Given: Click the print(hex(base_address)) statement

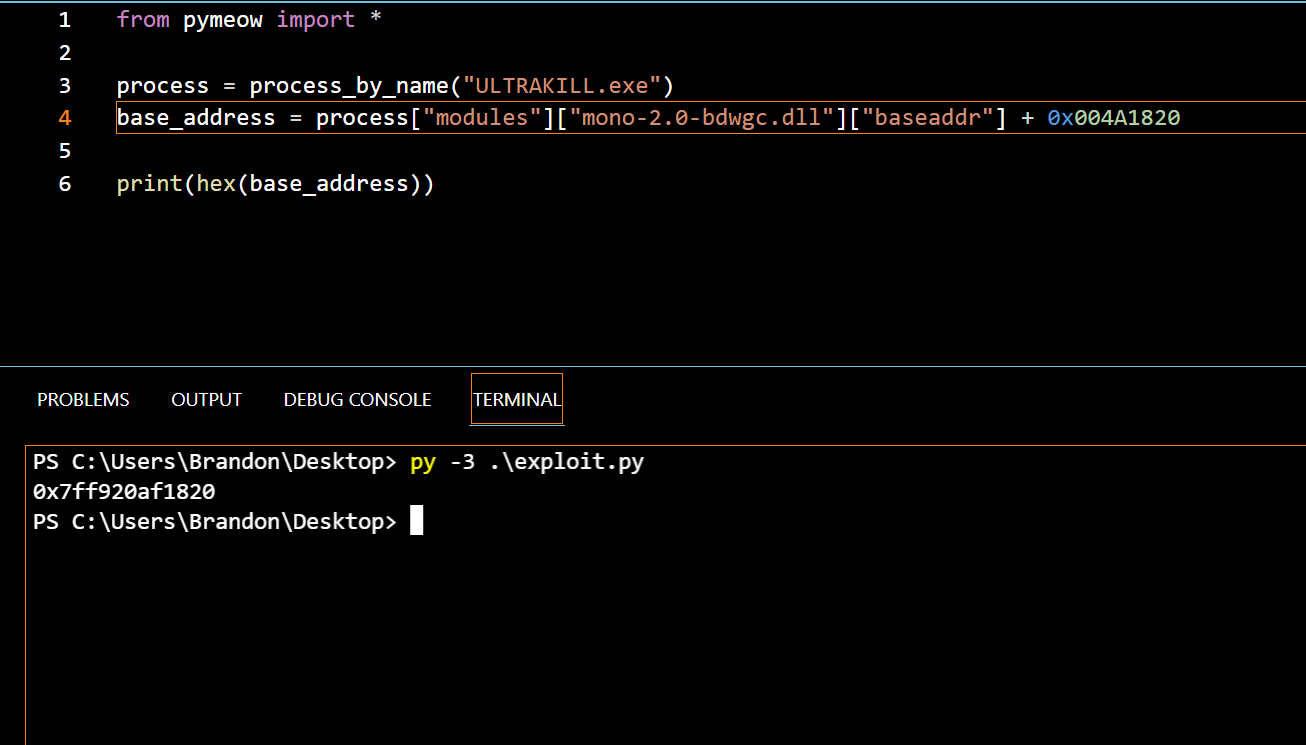Looking at the screenshot, I should click(x=276, y=184).
